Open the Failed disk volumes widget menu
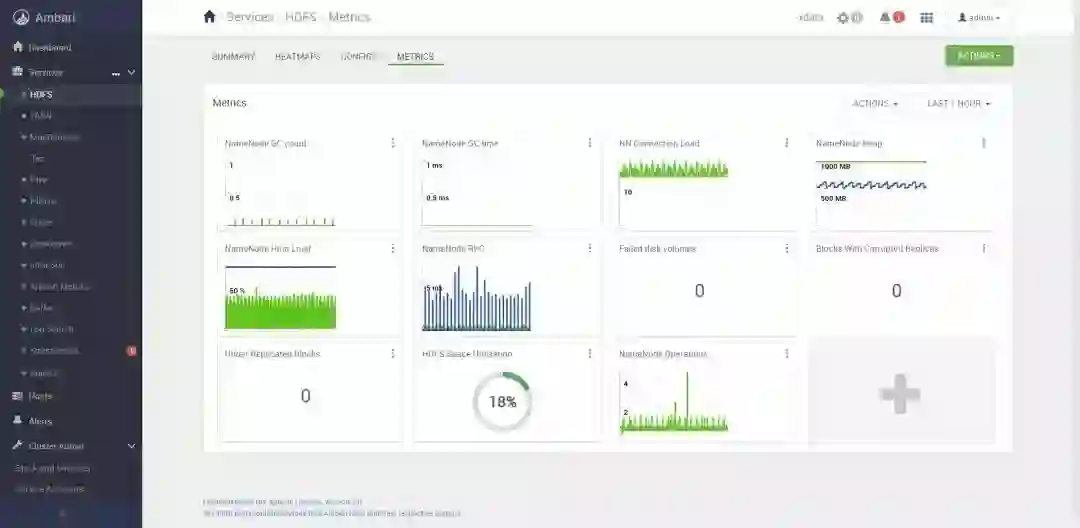Viewport: 1080px width, 528px height. pos(787,249)
